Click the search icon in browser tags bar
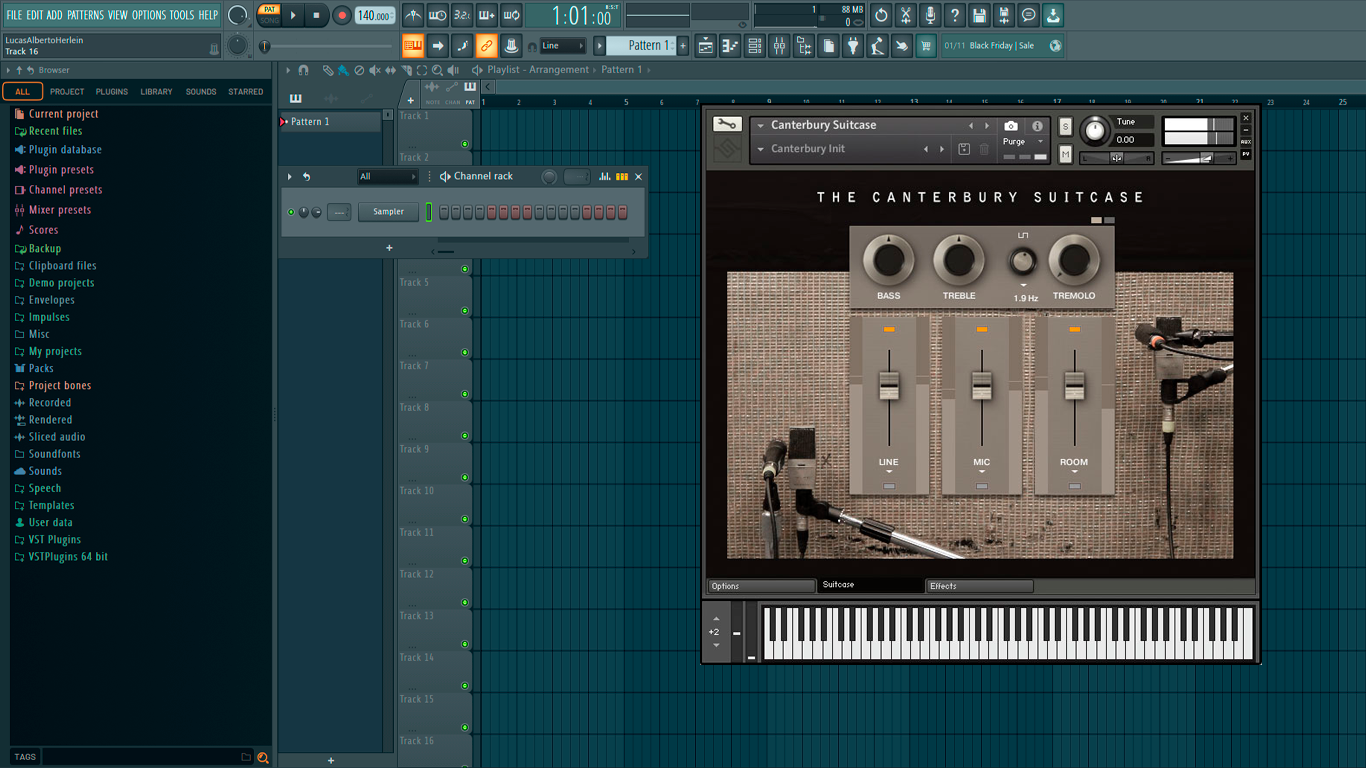 coord(263,757)
